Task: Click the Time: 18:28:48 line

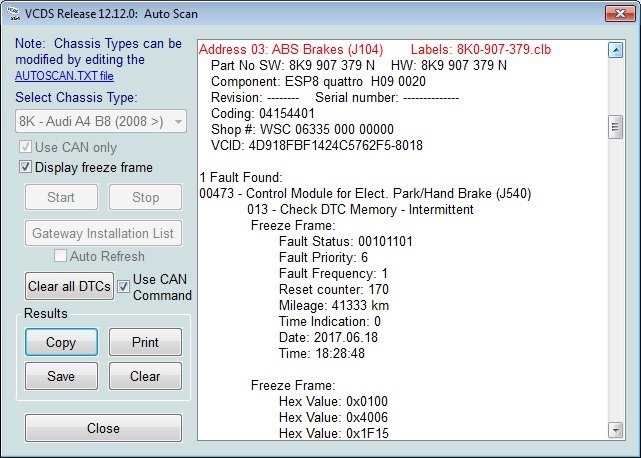Action: [322, 353]
